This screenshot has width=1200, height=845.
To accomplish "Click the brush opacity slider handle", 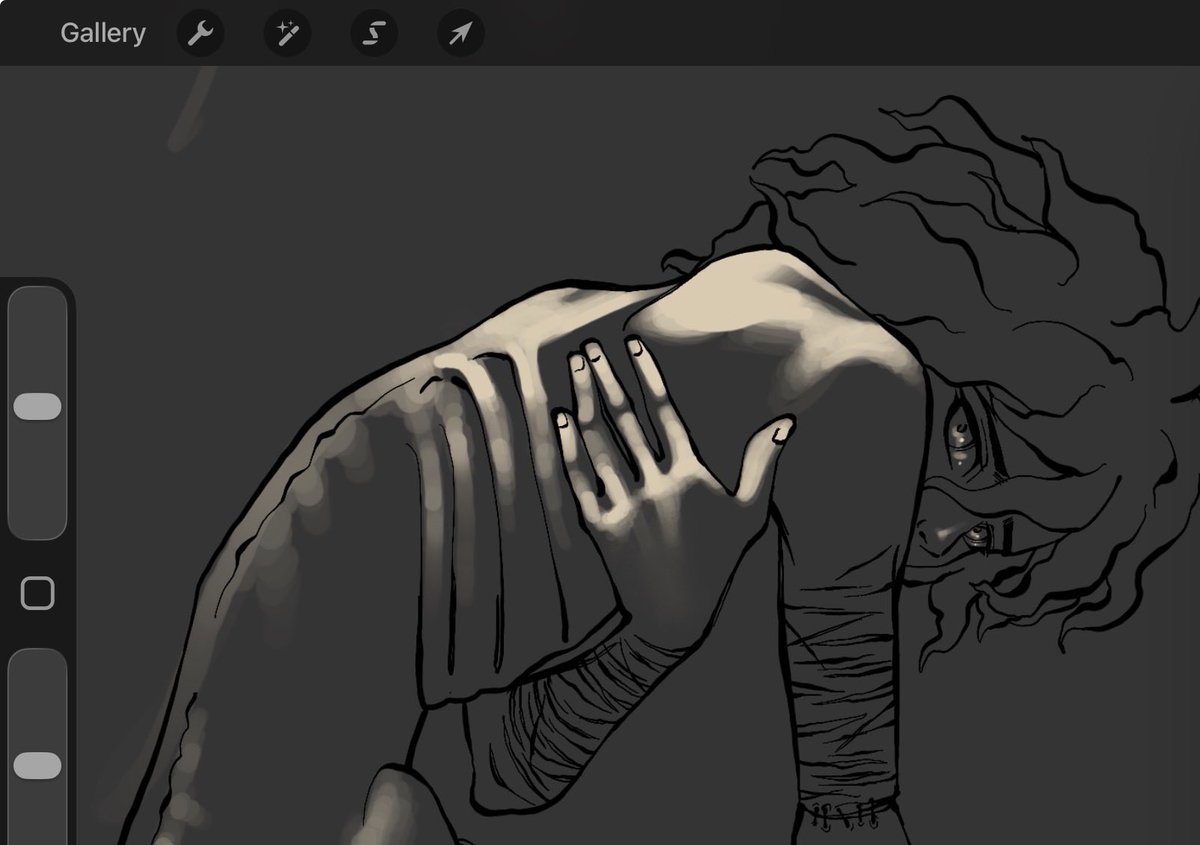I will click(x=38, y=766).
